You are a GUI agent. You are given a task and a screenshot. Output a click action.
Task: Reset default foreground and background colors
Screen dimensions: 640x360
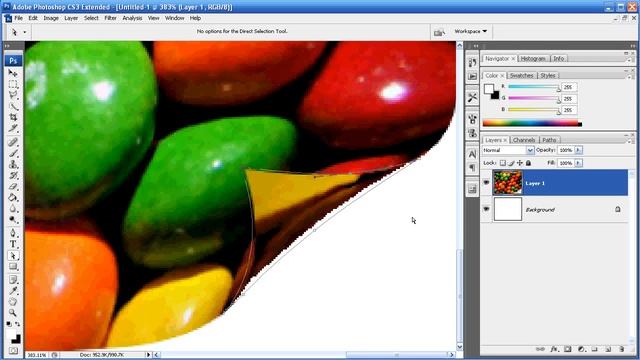(x=9, y=324)
